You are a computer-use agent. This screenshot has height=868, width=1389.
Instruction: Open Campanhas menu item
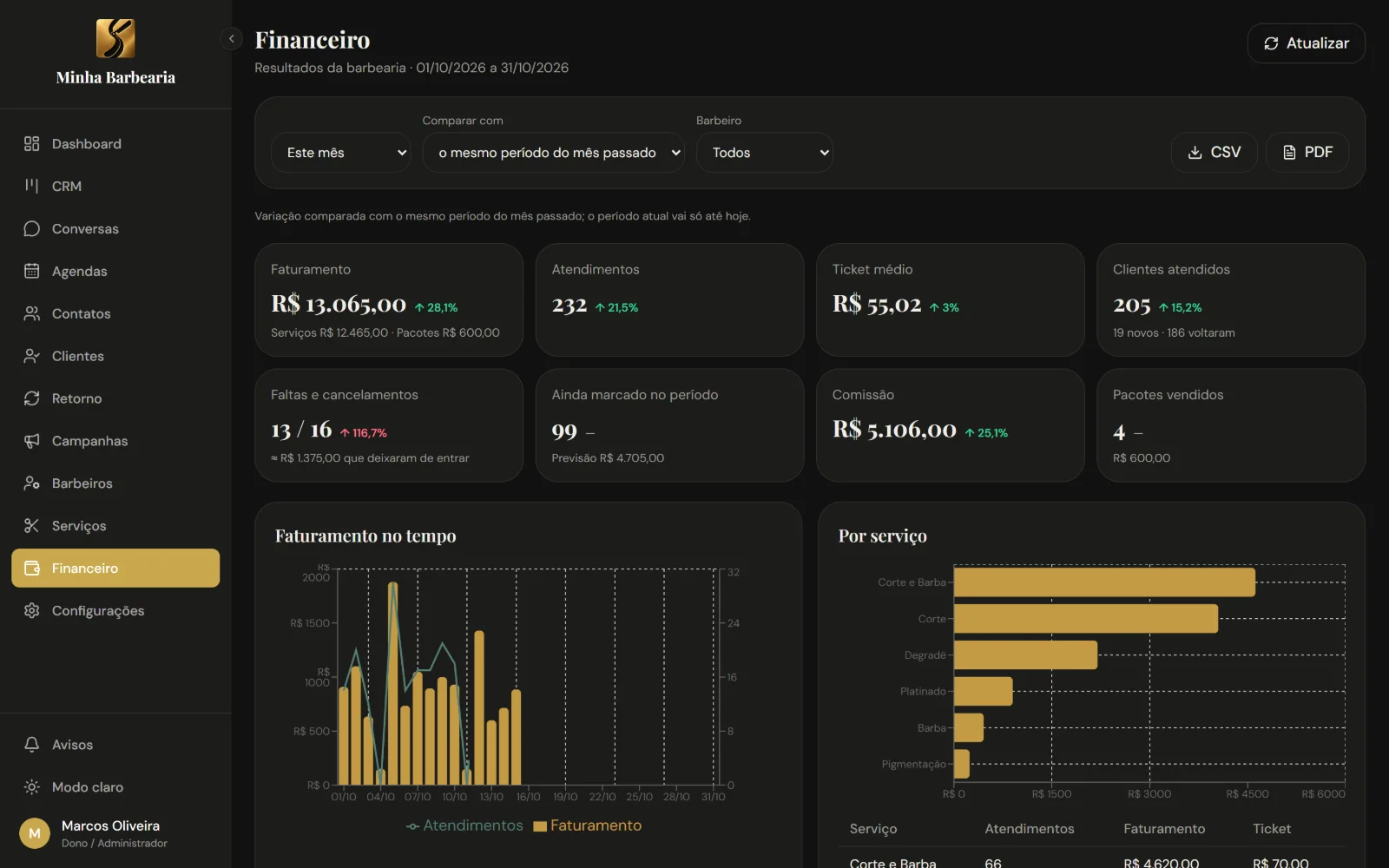pos(115,441)
